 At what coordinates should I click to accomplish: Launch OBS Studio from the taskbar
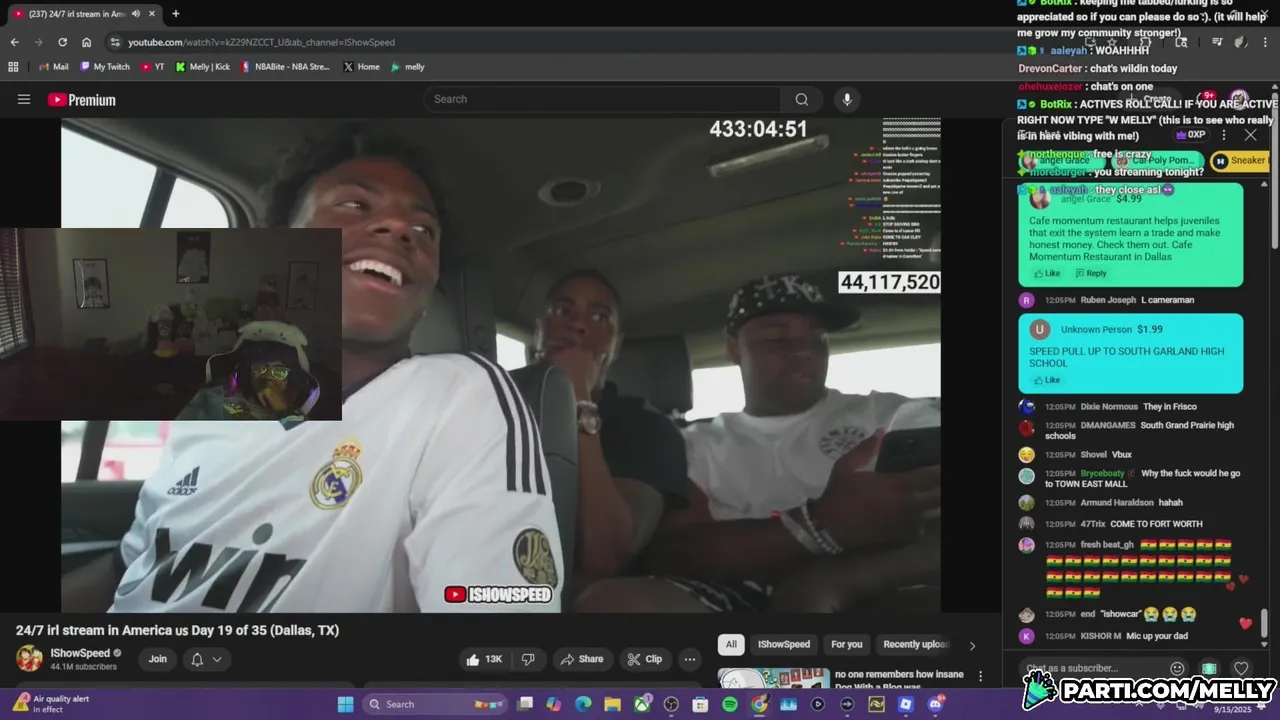[x=671, y=704]
